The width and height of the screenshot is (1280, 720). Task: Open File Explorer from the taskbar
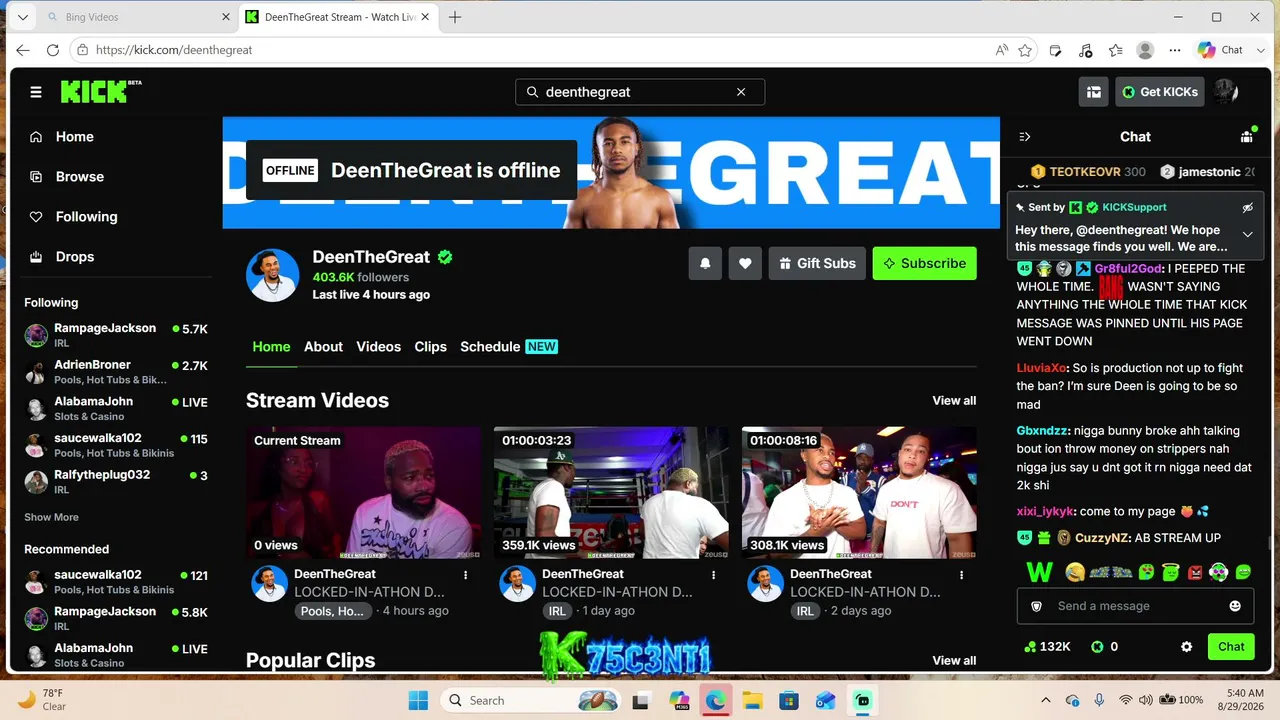click(752, 700)
